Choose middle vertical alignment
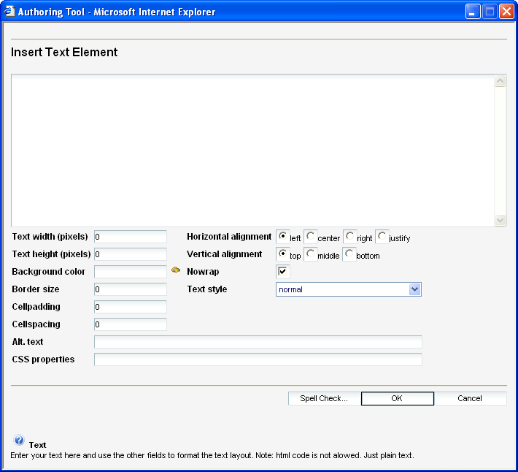 310,254
